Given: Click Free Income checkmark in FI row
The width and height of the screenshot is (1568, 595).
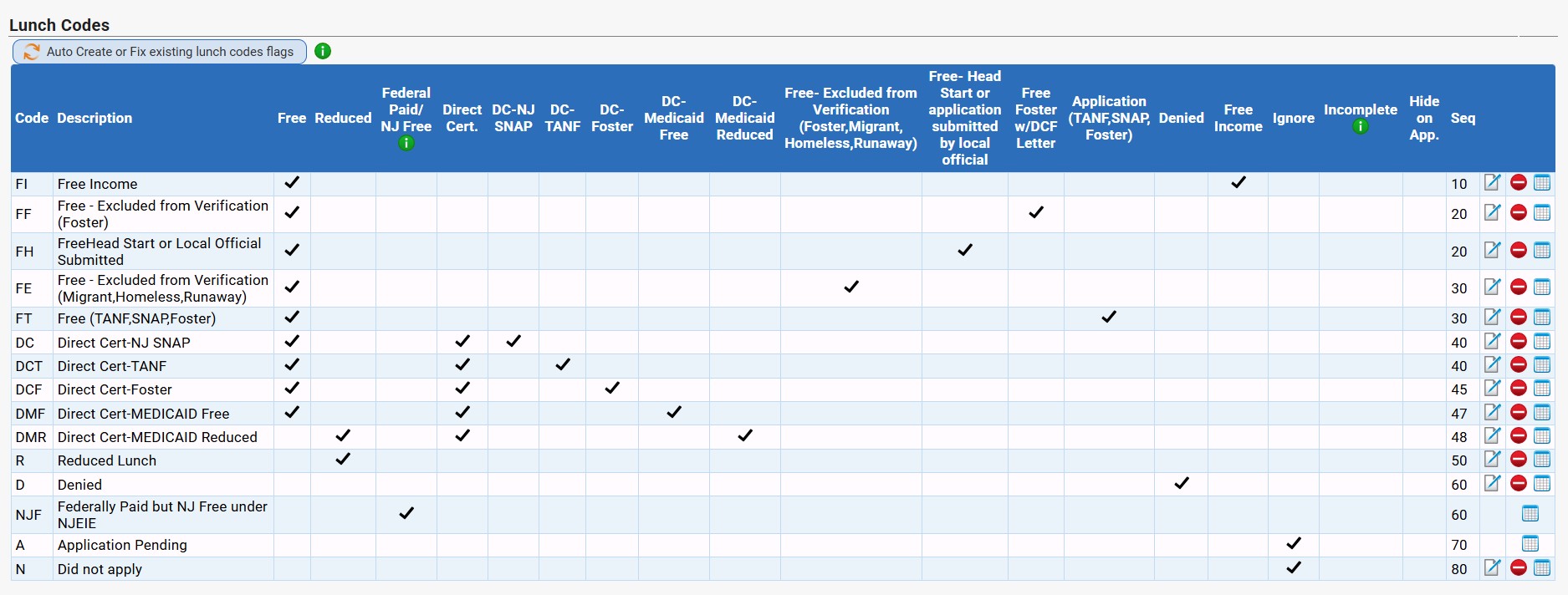Looking at the screenshot, I should tap(1239, 182).
